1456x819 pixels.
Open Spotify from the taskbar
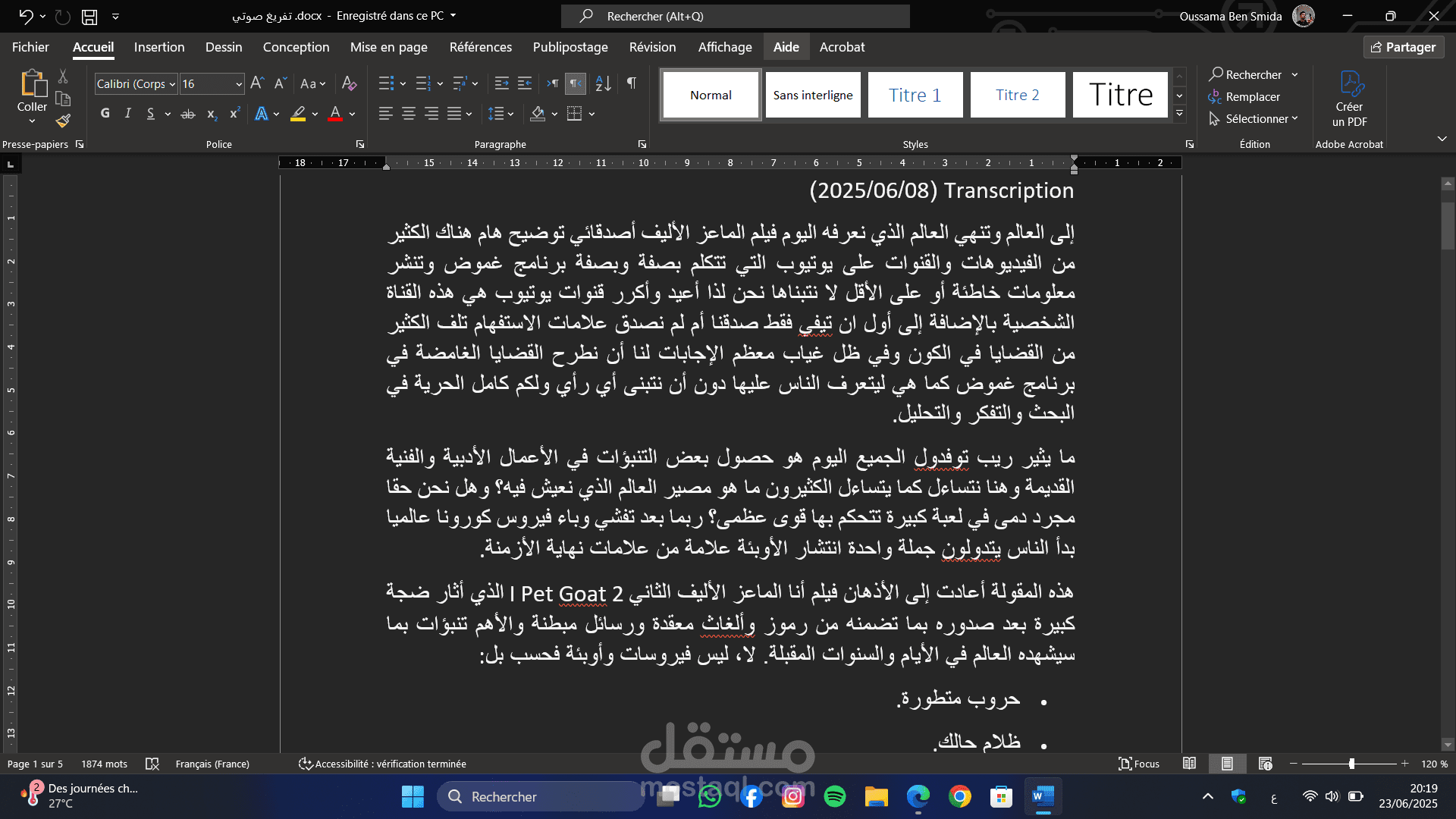tap(834, 796)
